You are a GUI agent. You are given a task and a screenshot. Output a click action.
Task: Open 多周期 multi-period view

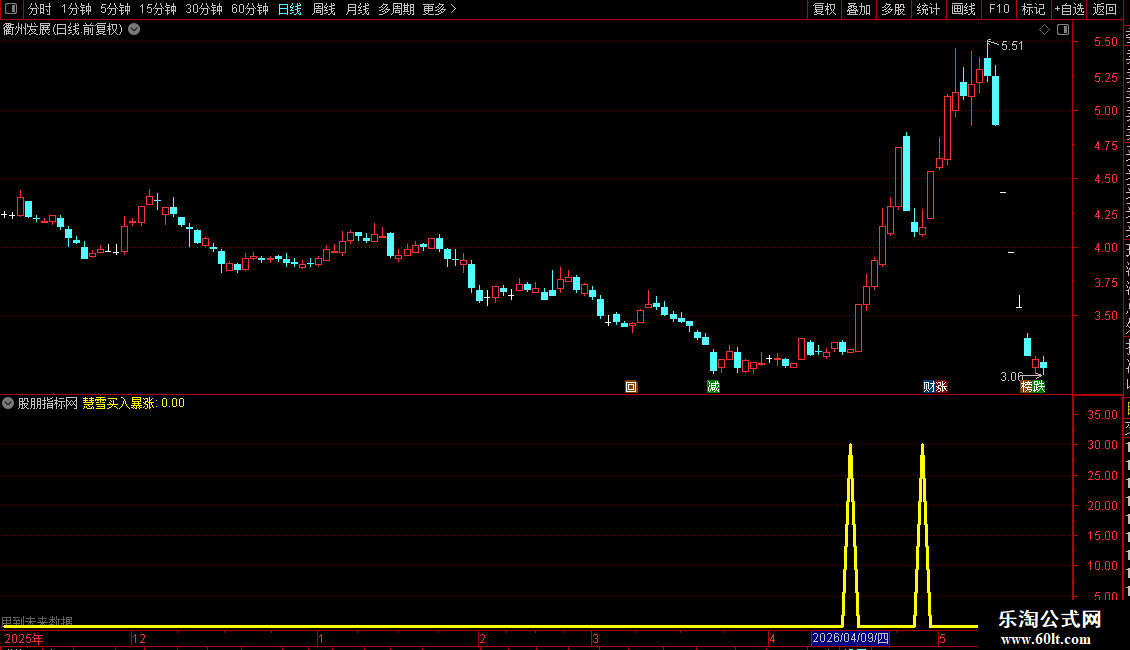coord(396,9)
